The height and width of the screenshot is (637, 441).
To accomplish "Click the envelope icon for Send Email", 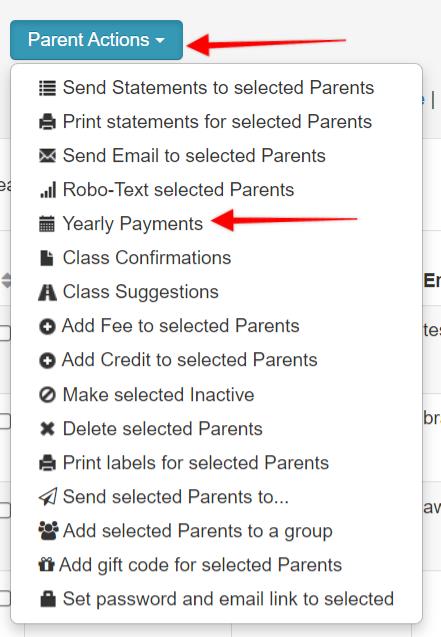I will [x=47, y=156].
